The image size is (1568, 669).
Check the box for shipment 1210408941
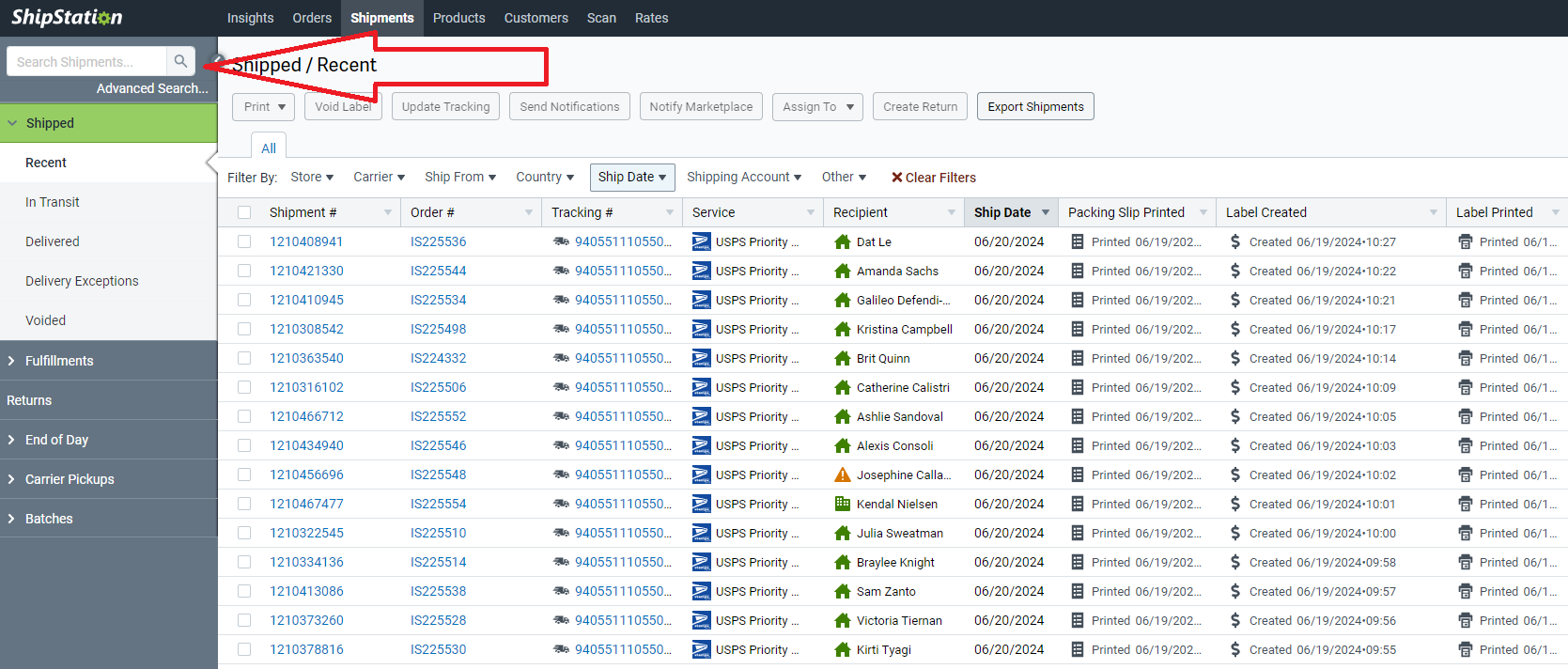244,241
